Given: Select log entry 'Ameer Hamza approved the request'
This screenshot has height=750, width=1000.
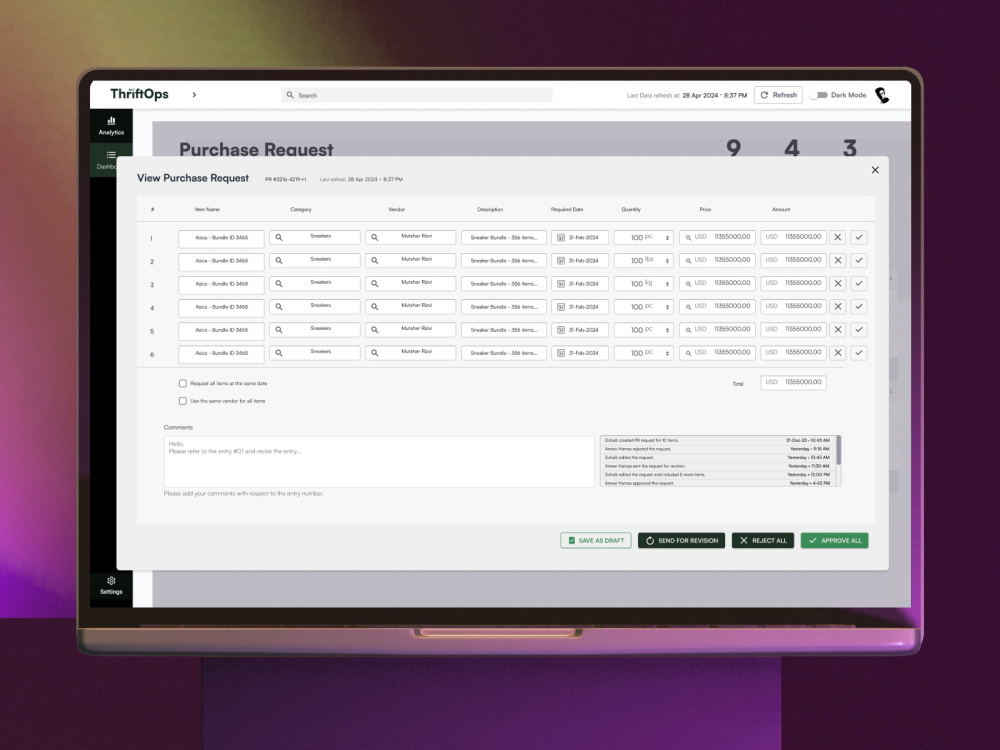Looking at the screenshot, I should coord(717,483).
